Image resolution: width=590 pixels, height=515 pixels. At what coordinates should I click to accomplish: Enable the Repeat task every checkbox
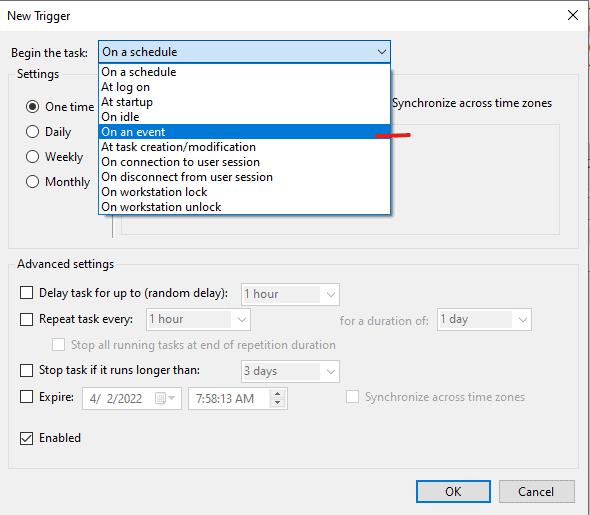pos(26,319)
